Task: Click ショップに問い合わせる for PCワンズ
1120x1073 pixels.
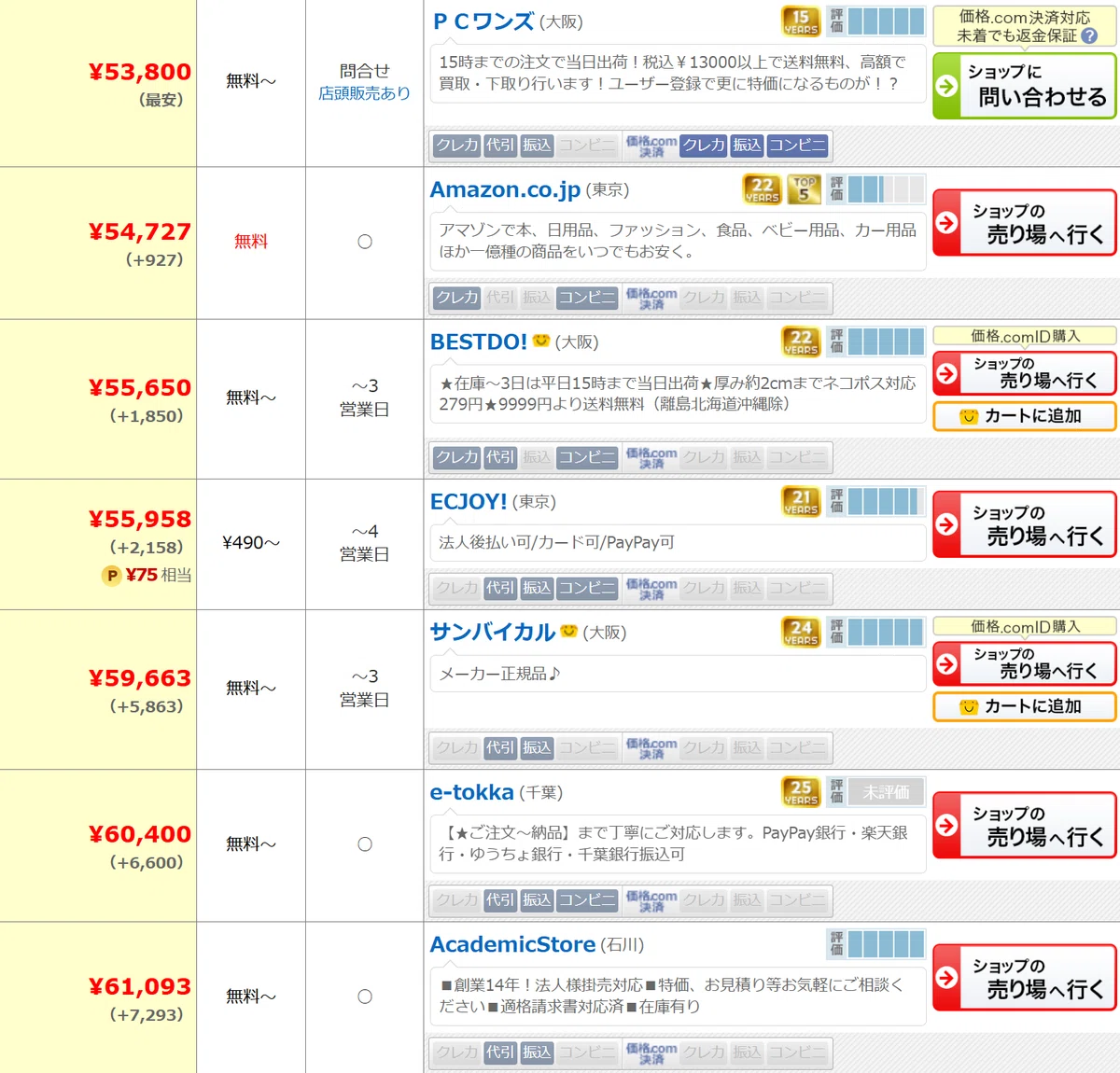Action: click(x=1025, y=86)
